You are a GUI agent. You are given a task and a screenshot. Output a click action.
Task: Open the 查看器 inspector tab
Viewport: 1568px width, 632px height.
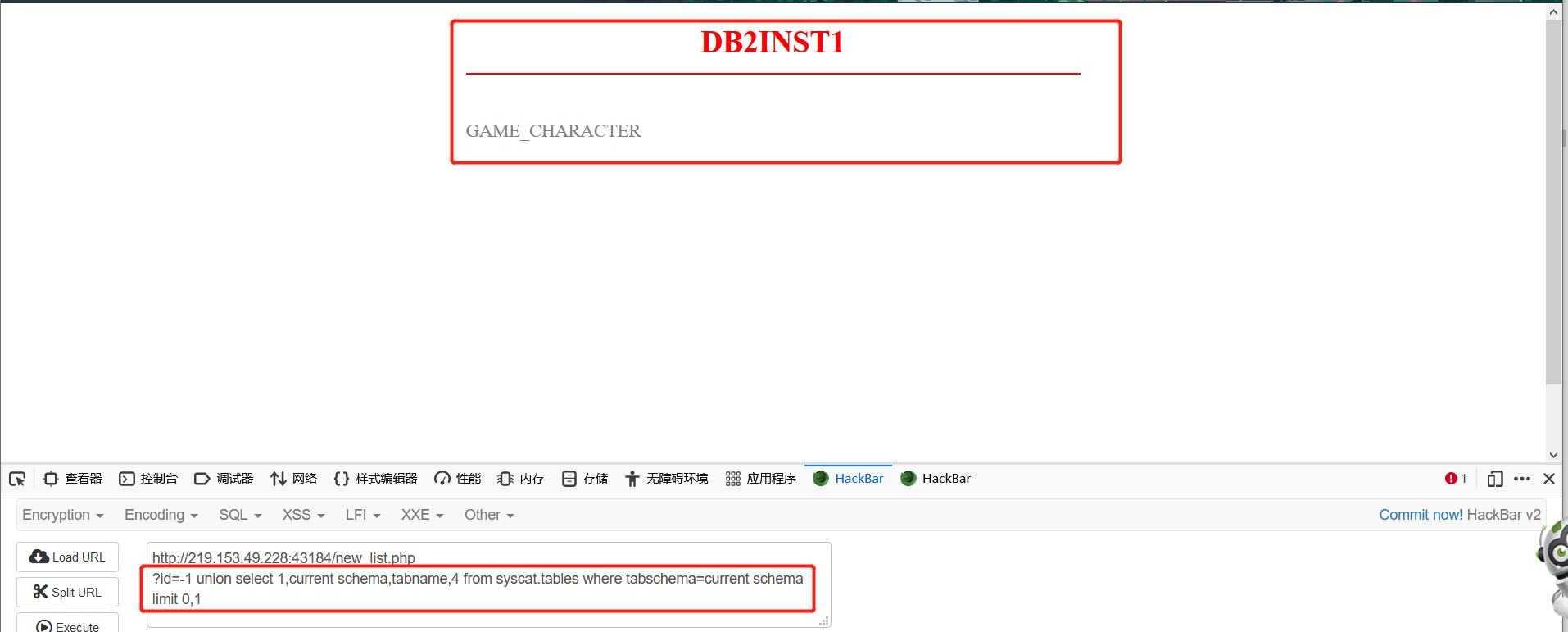tap(73, 479)
